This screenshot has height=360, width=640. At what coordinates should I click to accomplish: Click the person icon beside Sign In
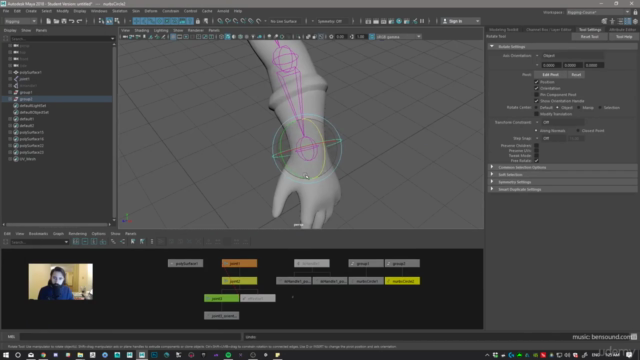click(x=445, y=21)
